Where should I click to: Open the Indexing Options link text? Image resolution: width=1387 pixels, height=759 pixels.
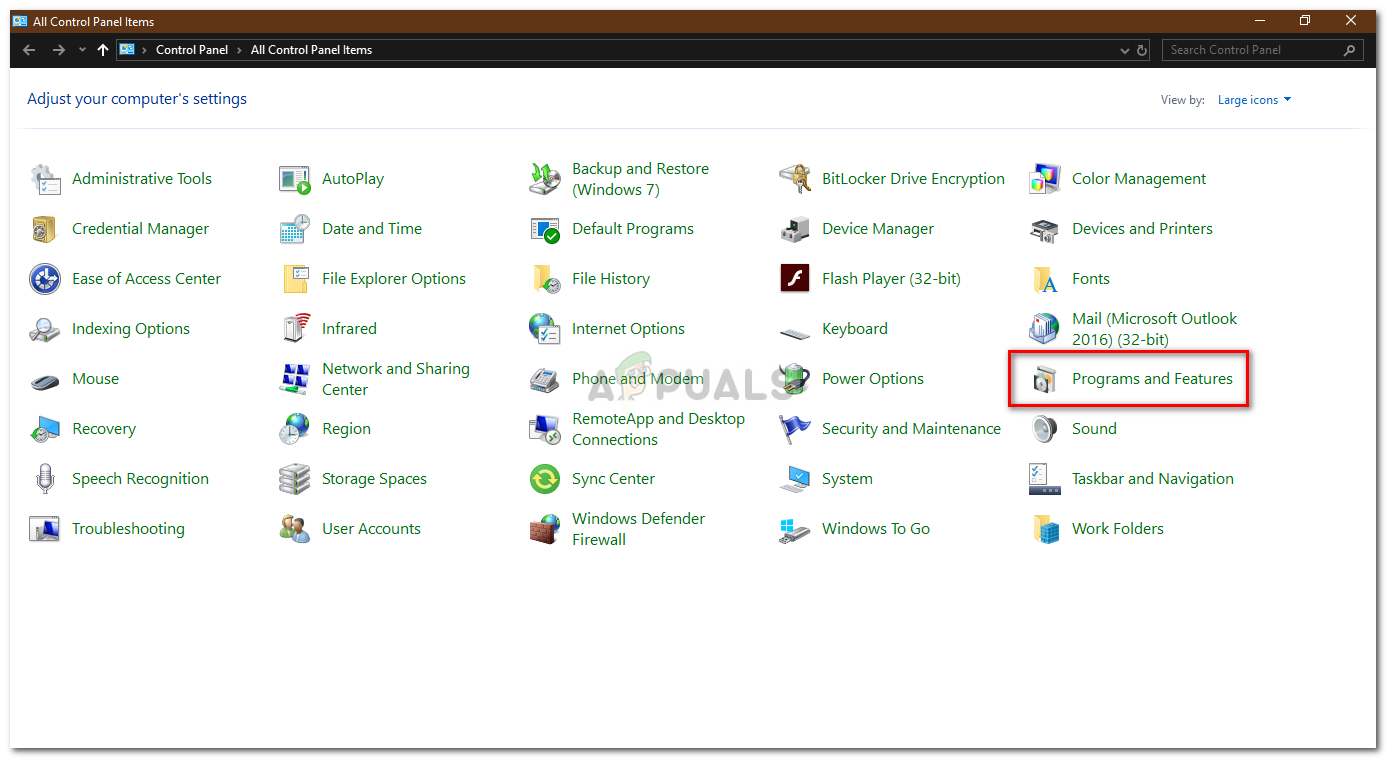[131, 329]
